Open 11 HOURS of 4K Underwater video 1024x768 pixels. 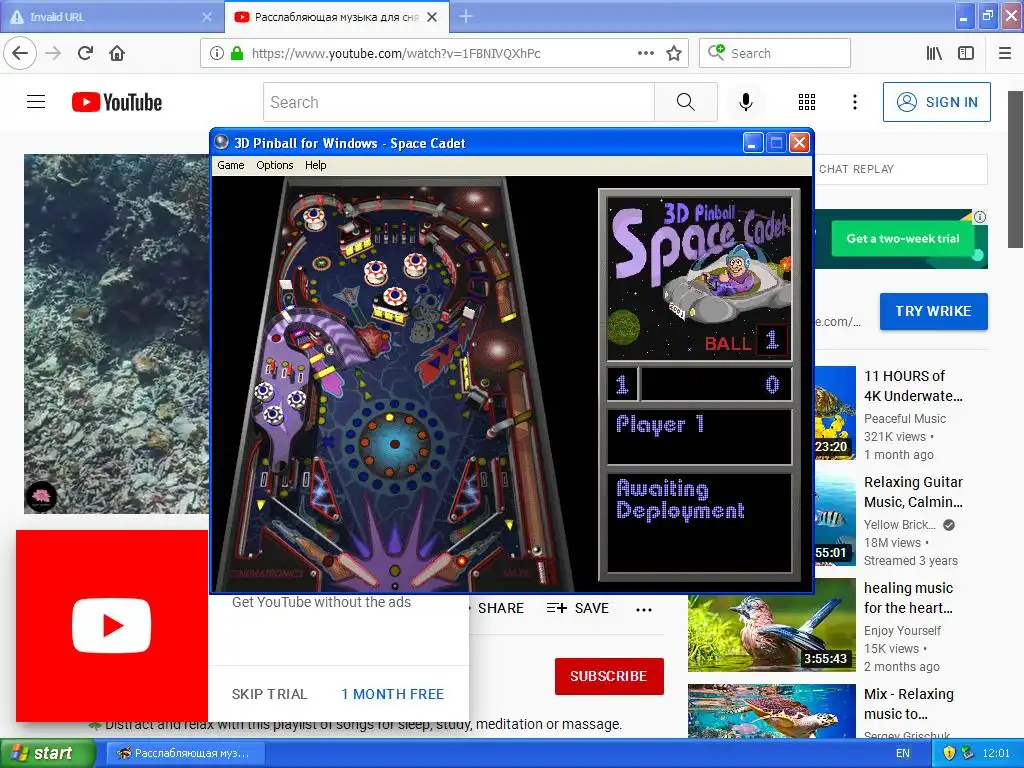click(913, 386)
